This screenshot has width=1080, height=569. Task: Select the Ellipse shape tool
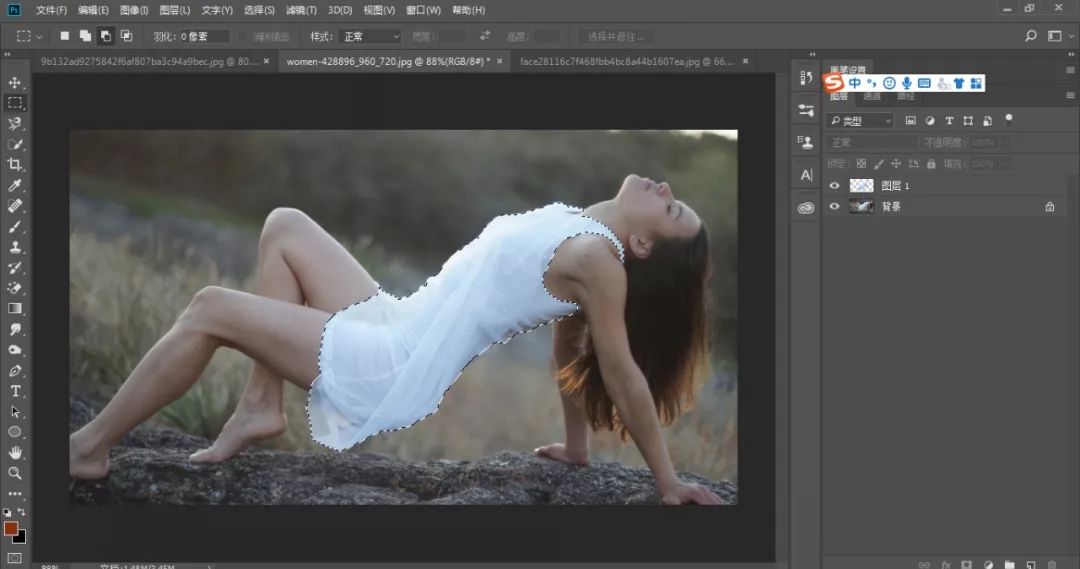pyautogui.click(x=14, y=432)
